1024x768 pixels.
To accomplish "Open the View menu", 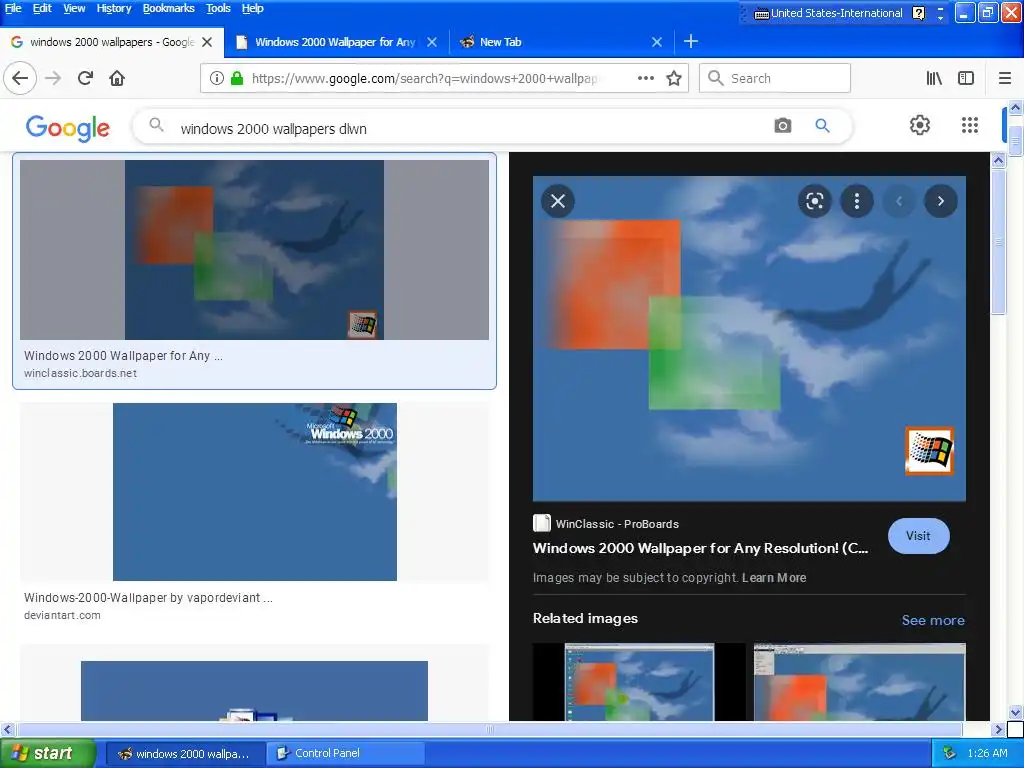I will (74, 8).
